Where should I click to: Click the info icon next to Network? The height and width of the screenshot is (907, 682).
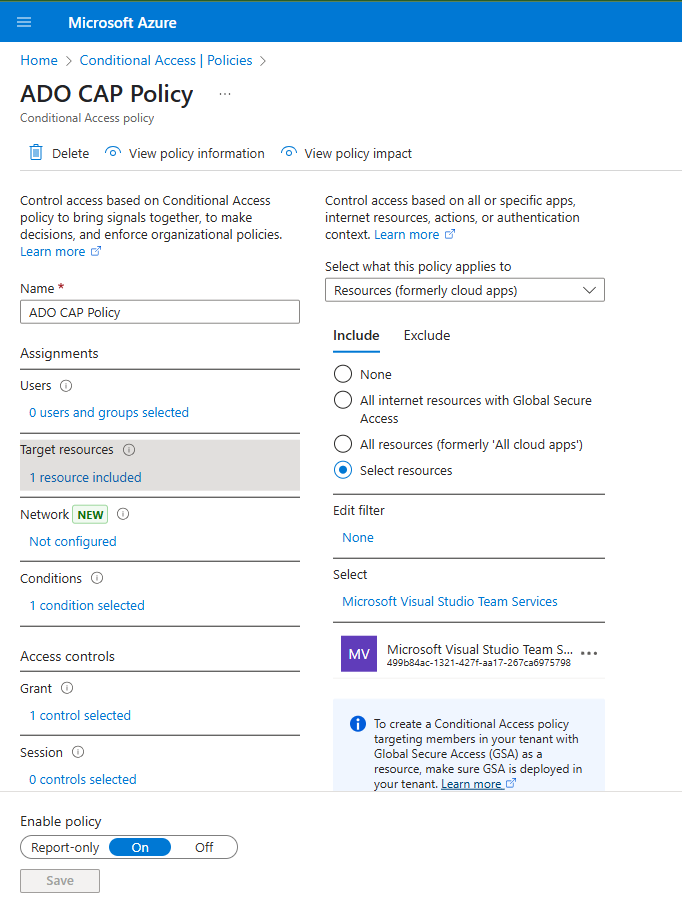click(x=123, y=513)
